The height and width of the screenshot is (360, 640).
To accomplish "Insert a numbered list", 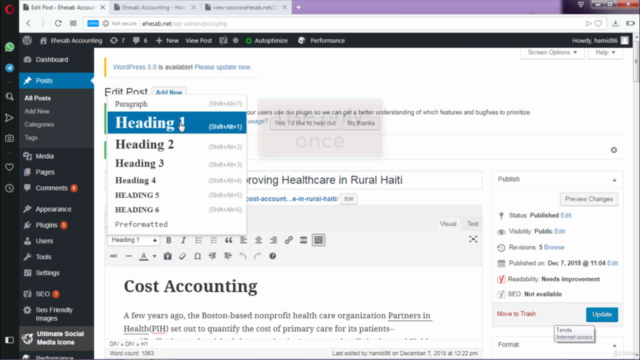I will click(213, 240).
